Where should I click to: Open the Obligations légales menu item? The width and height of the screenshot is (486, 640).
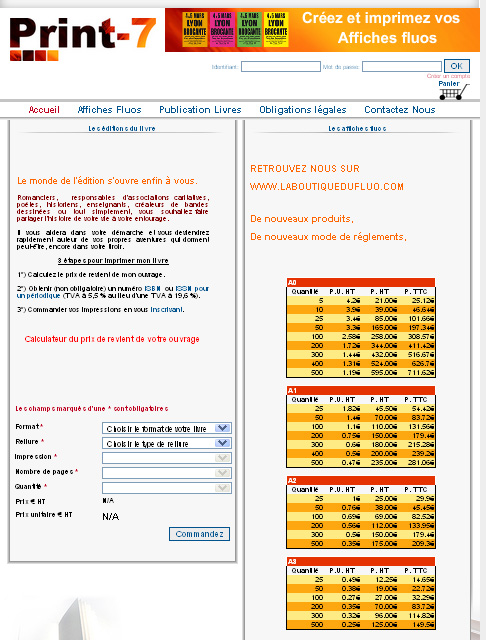[x=302, y=109]
